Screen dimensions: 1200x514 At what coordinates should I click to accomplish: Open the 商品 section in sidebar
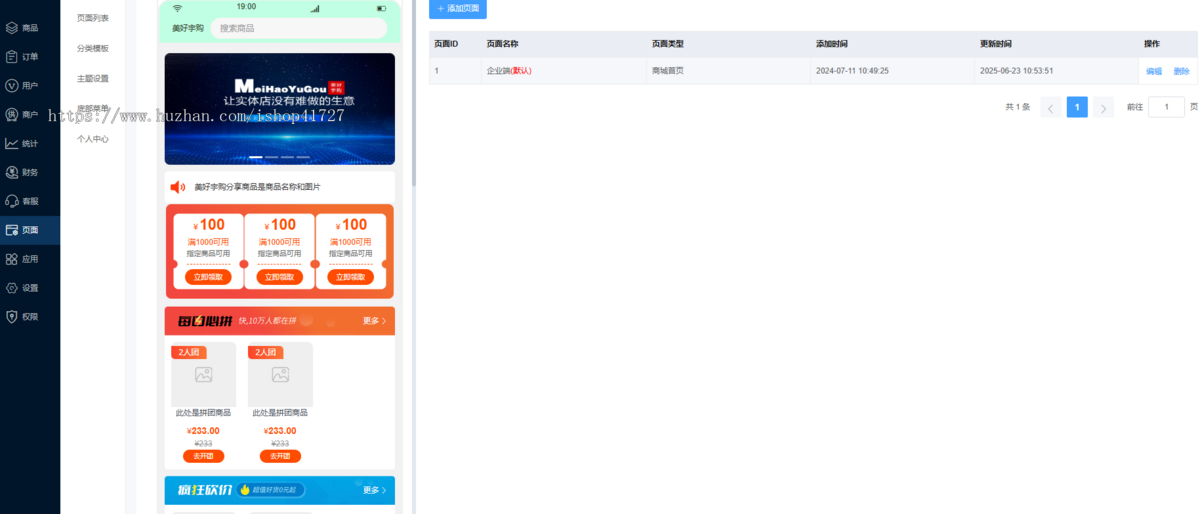tap(30, 27)
